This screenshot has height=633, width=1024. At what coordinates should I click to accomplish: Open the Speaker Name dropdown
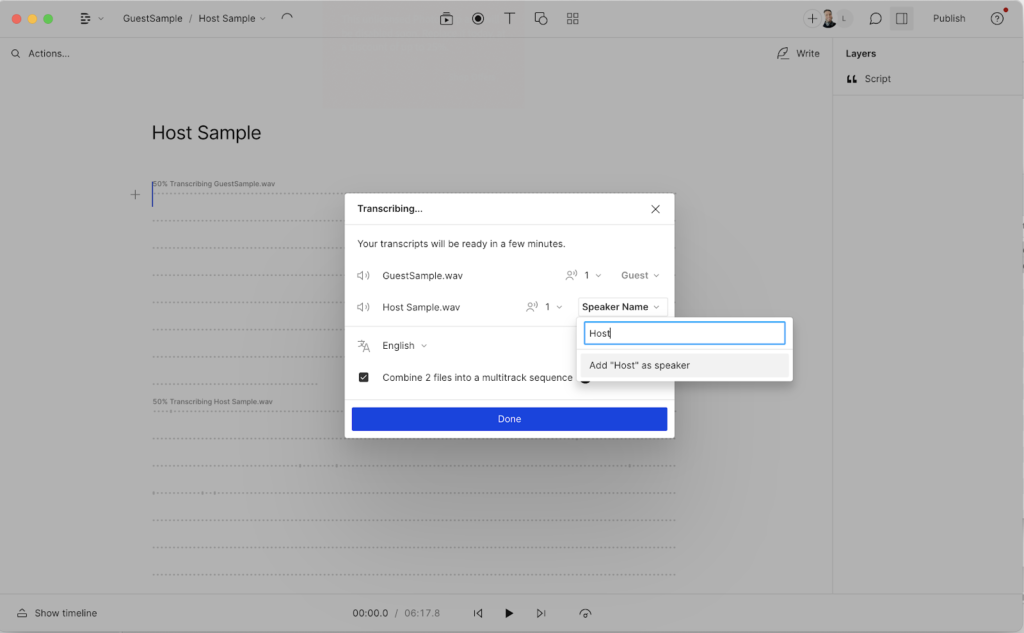click(x=621, y=307)
